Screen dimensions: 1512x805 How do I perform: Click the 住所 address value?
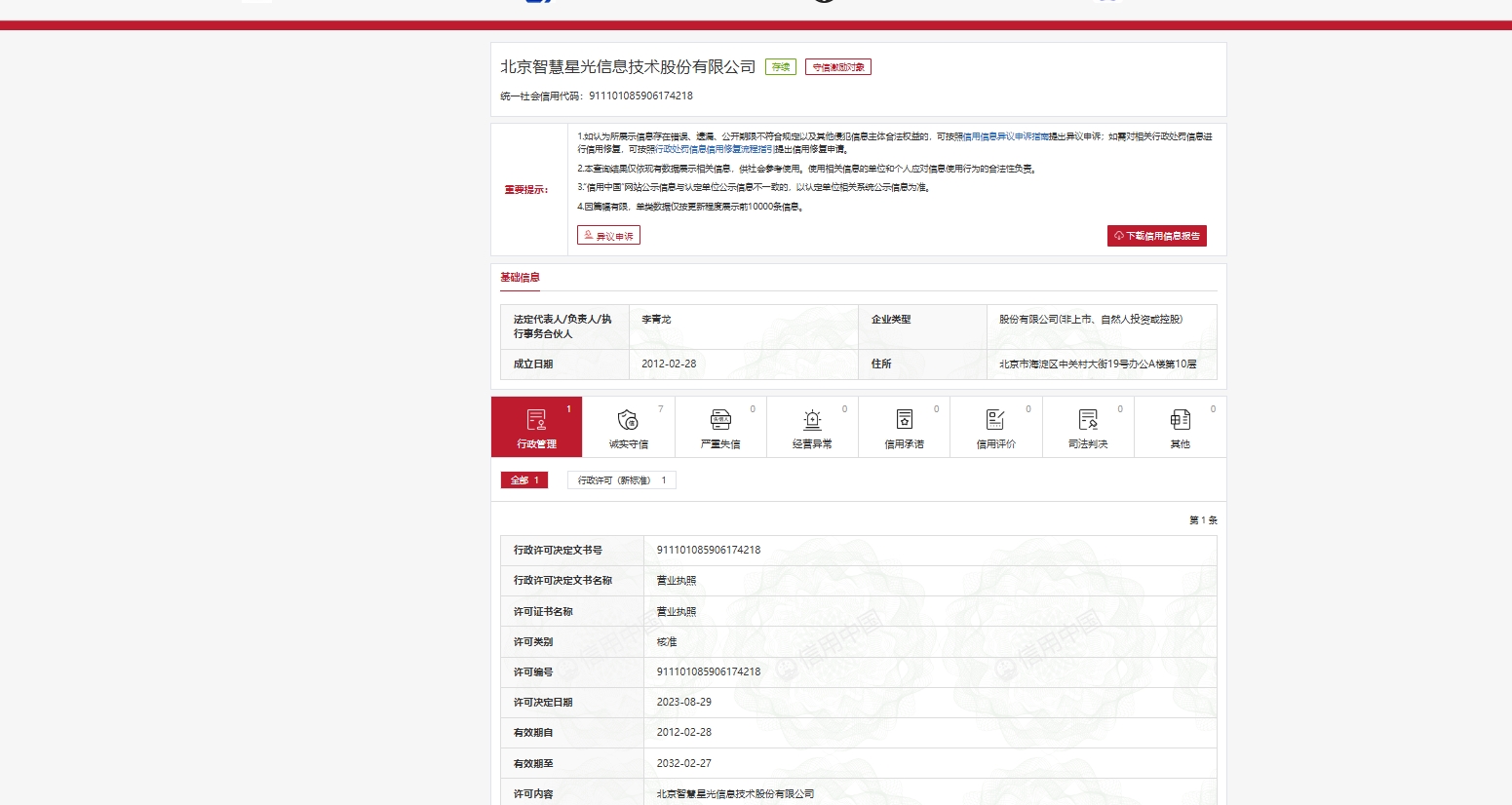1098,364
